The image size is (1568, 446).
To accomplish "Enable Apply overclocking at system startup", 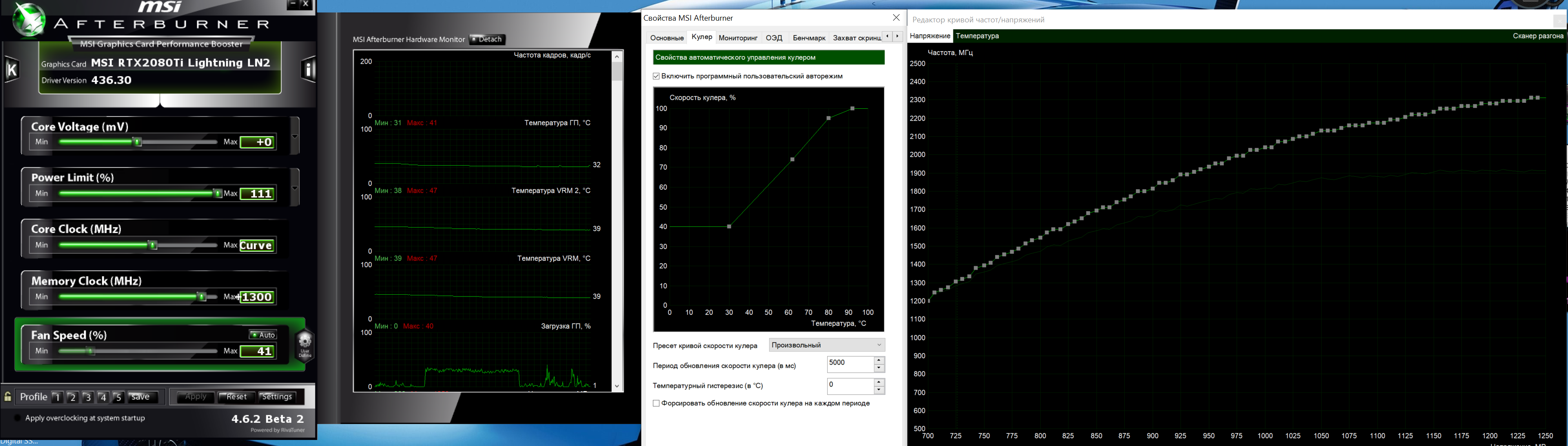I will coord(18,418).
